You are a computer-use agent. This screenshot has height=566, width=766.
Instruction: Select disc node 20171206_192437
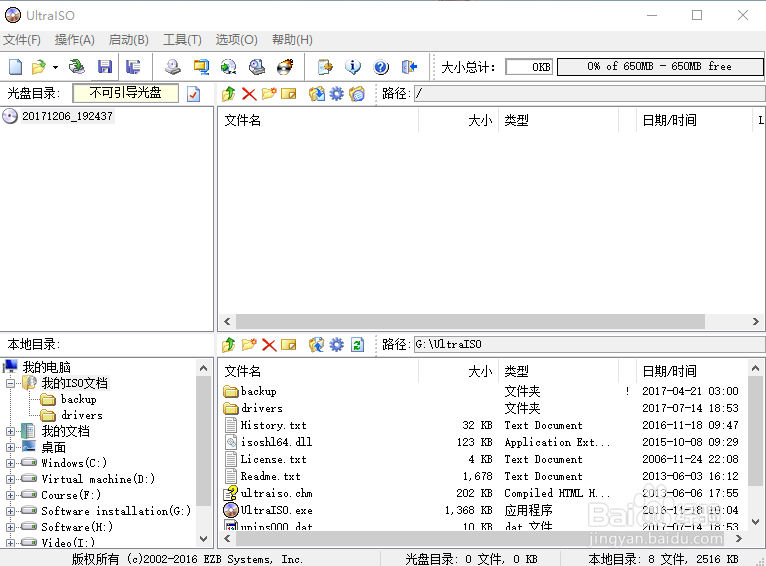coord(67,116)
